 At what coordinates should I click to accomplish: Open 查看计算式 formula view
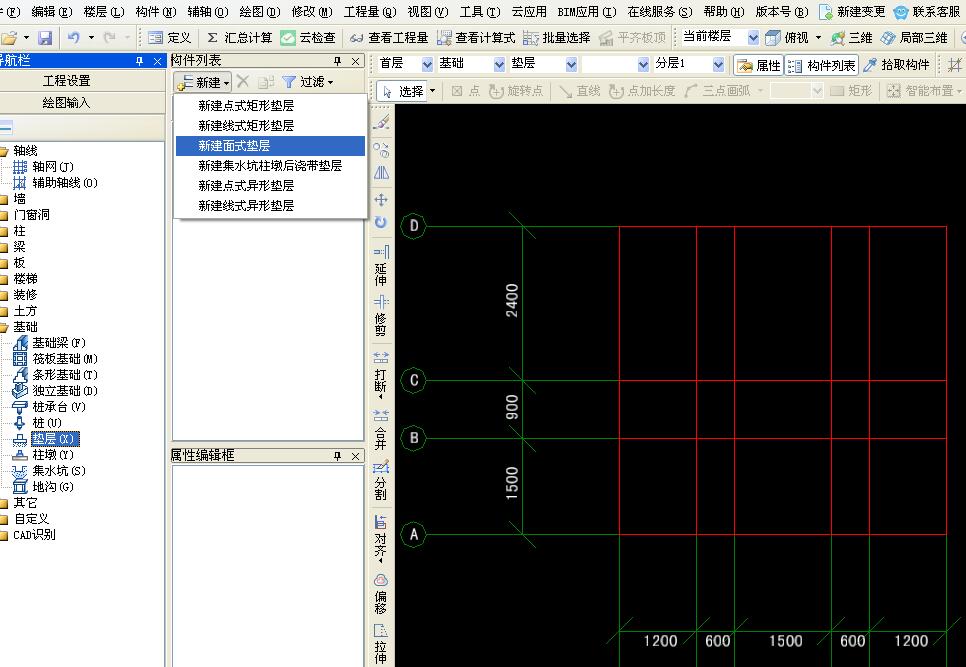tap(476, 38)
